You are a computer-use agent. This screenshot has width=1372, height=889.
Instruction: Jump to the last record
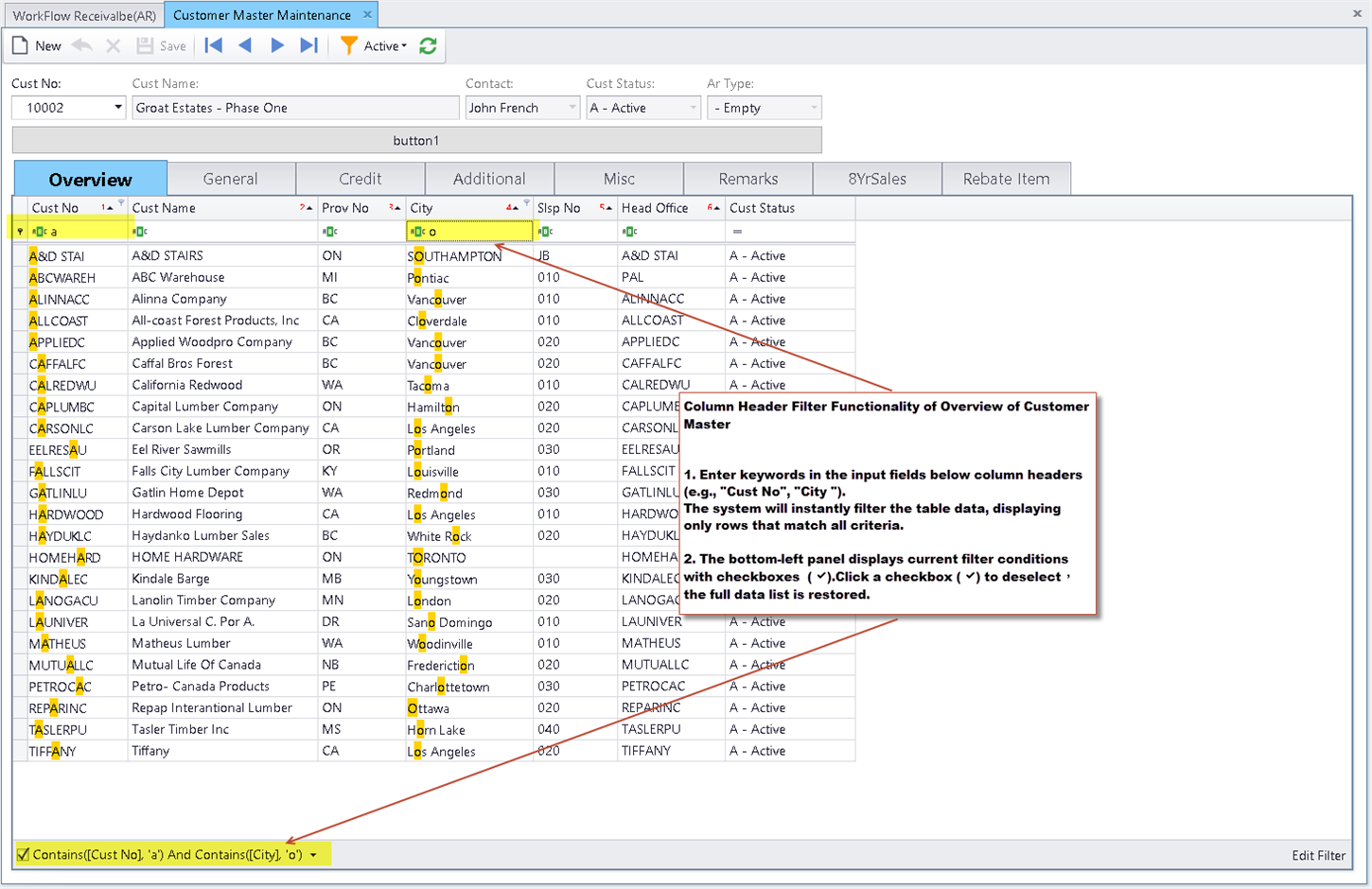coord(308,45)
